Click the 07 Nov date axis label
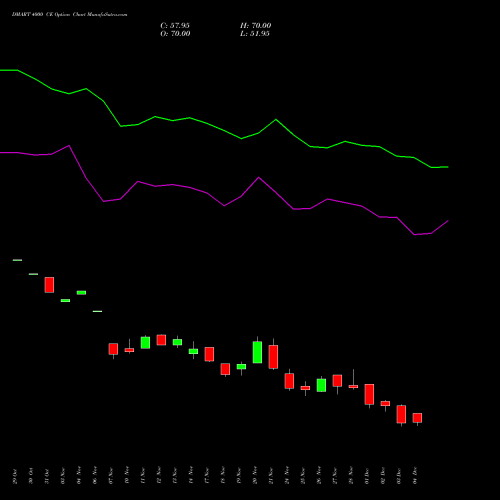This screenshot has width=500, height=500. (x=111, y=476)
